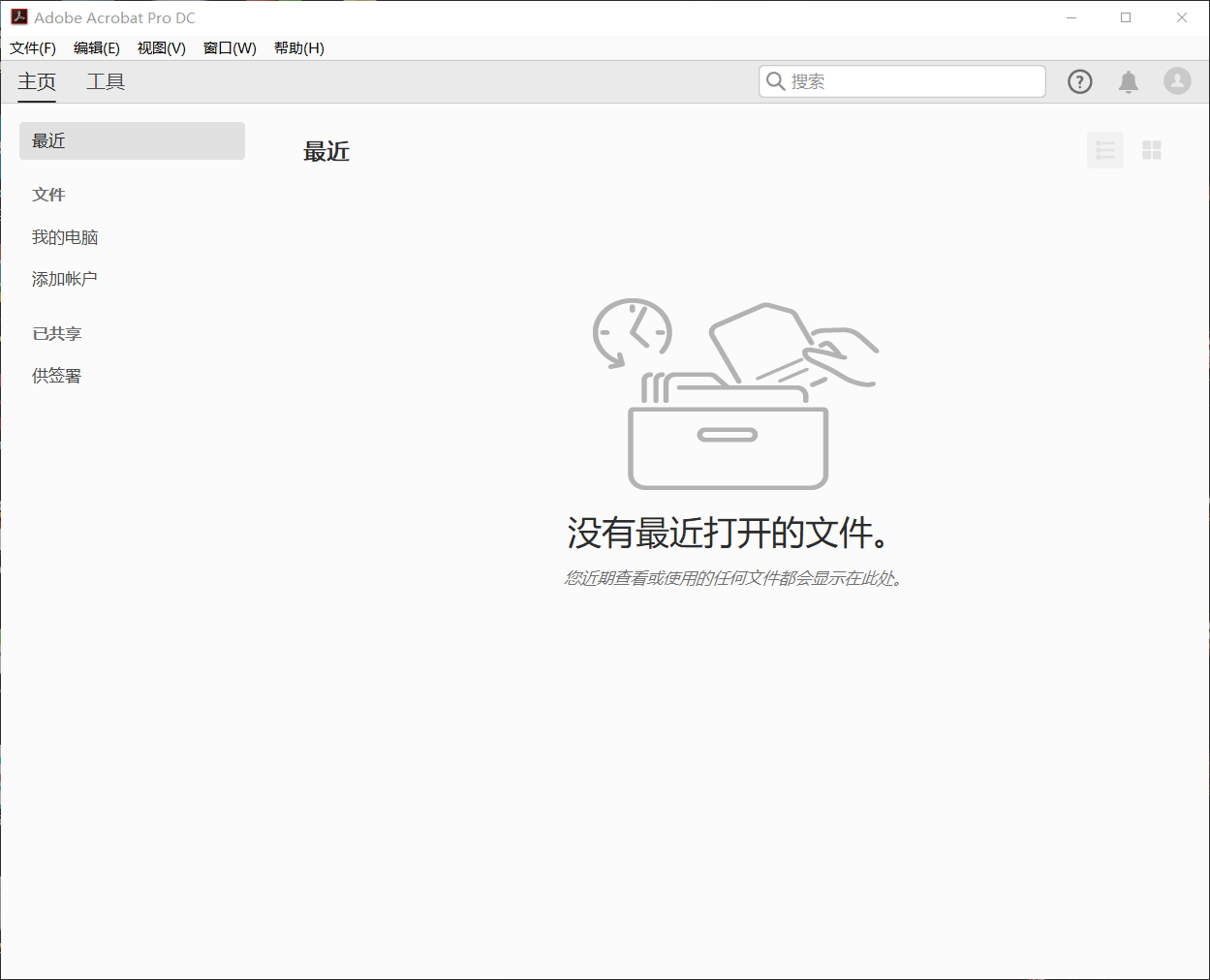
Task: Click the empty file drawer illustration
Action: (735, 394)
